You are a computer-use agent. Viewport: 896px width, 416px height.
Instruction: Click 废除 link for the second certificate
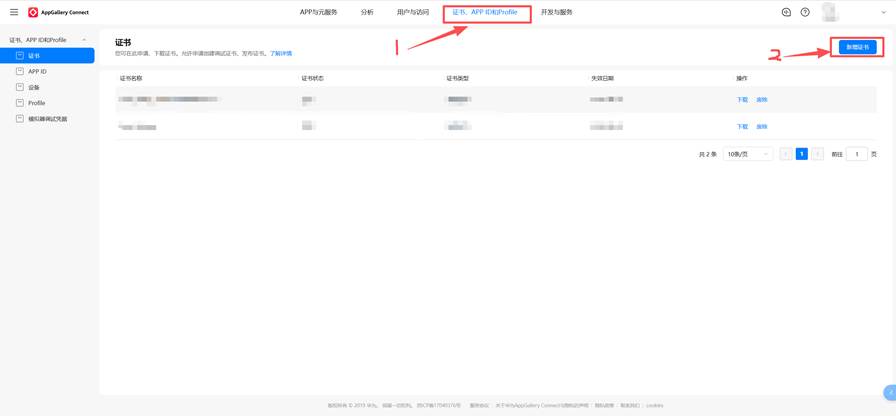coord(762,127)
